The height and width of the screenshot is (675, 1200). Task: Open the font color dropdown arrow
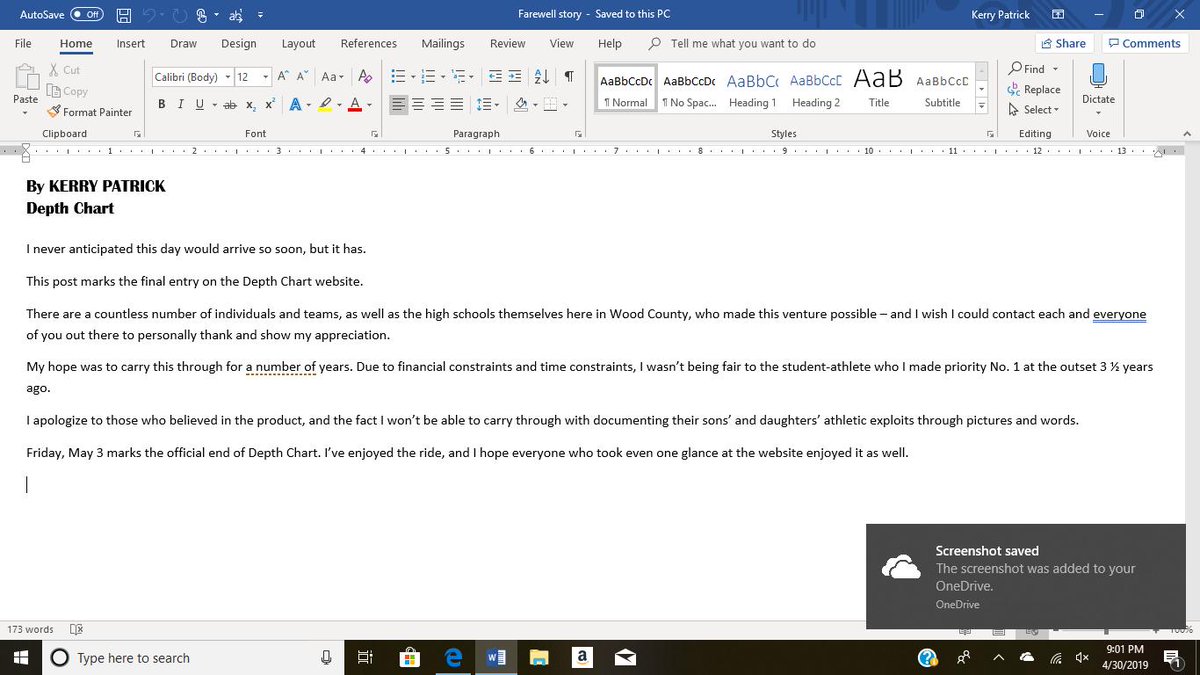(369, 104)
